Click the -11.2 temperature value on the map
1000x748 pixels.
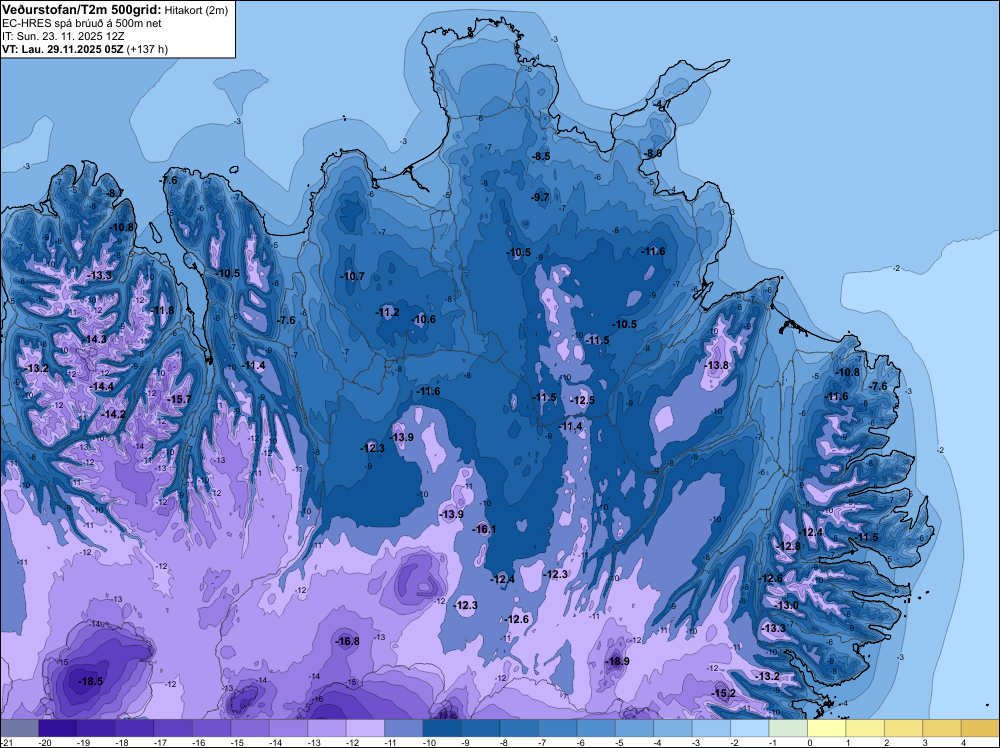click(x=387, y=312)
